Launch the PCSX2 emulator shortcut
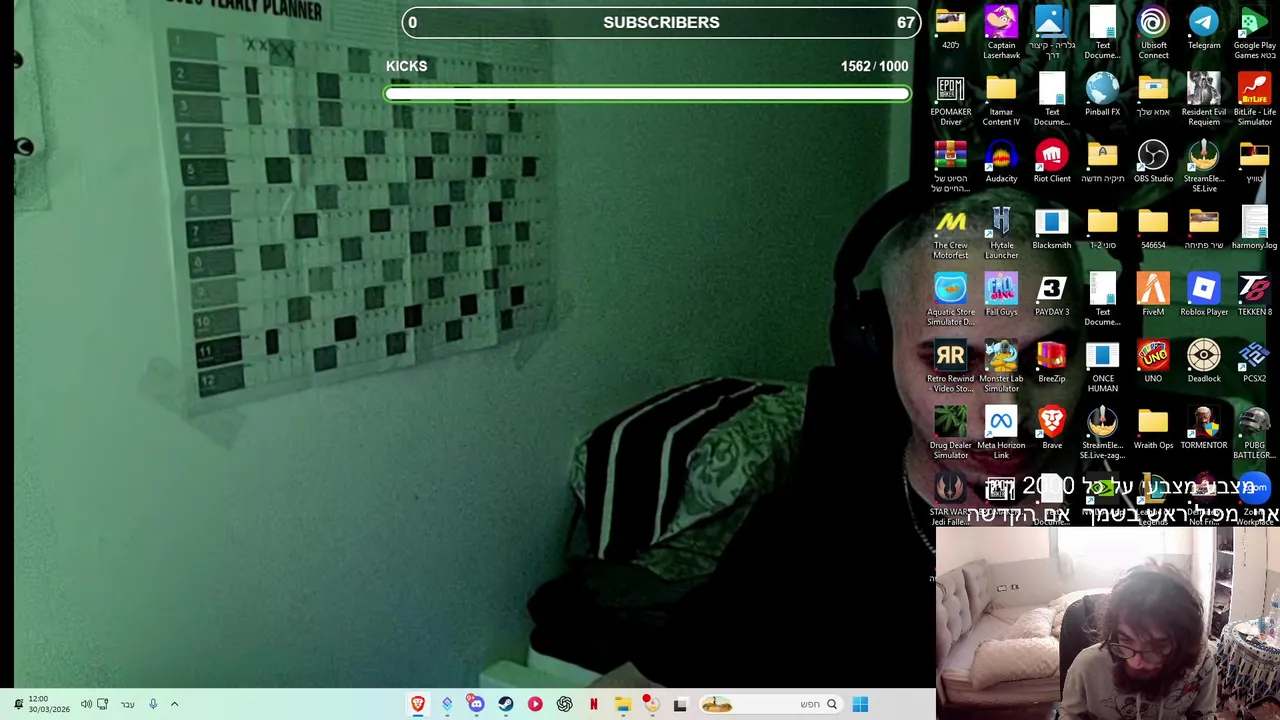The width and height of the screenshot is (1280, 720). point(1254,362)
